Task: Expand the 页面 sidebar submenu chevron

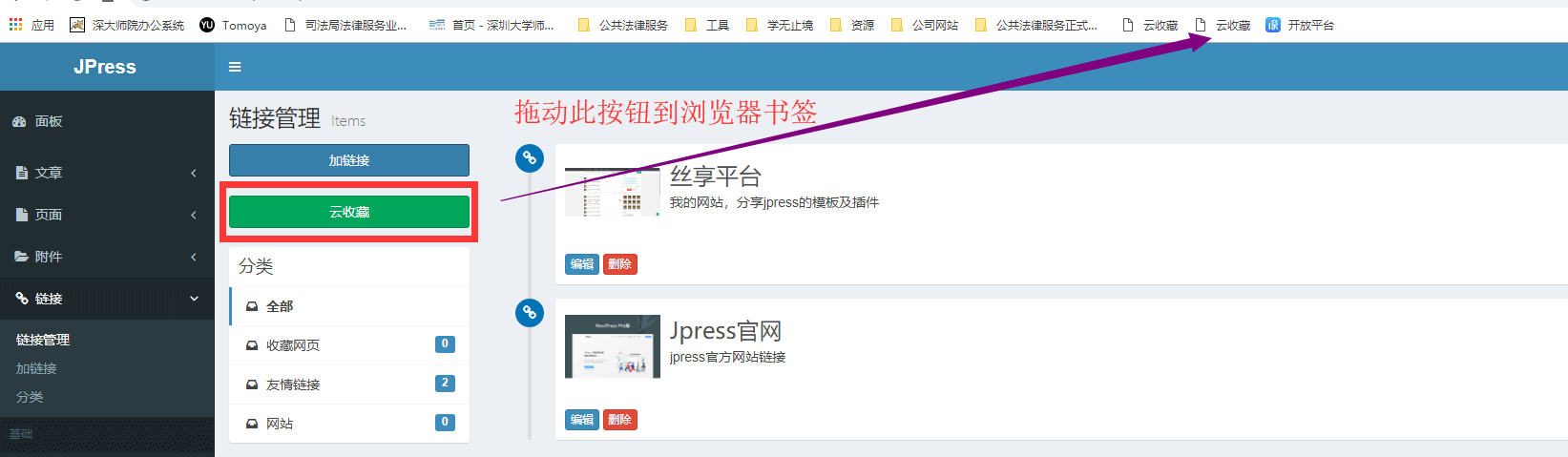Action: pyautogui.click(x=194, y=215)
